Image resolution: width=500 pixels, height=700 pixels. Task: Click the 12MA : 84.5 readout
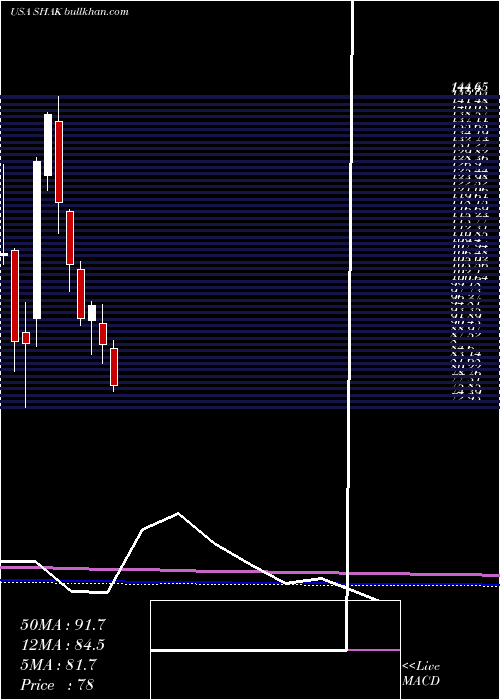63,645
